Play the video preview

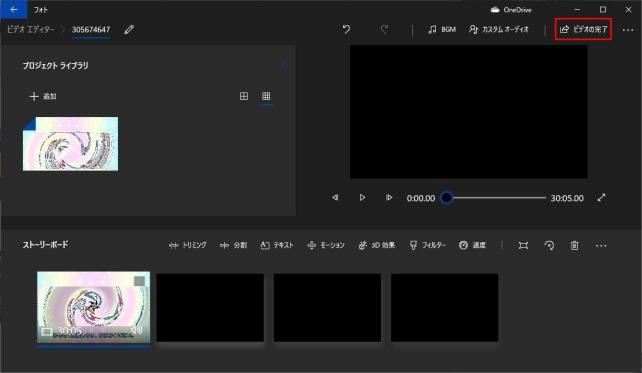[x=362, y=197]
